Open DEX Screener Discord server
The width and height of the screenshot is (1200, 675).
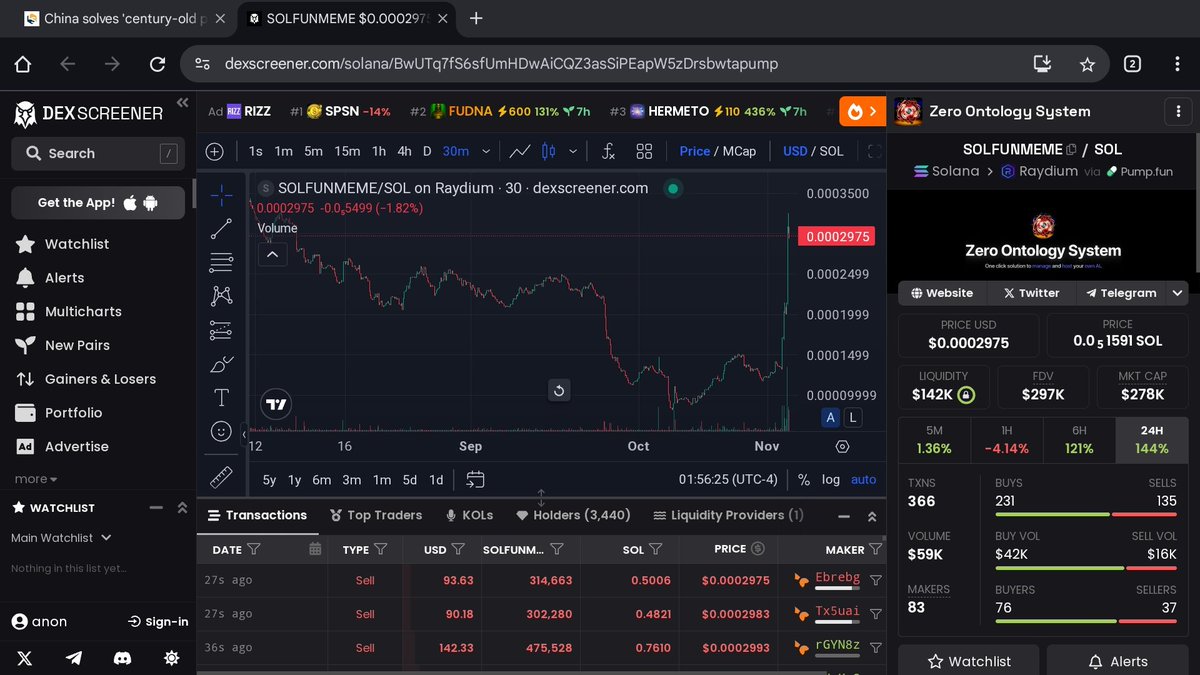tap(123, 657)
